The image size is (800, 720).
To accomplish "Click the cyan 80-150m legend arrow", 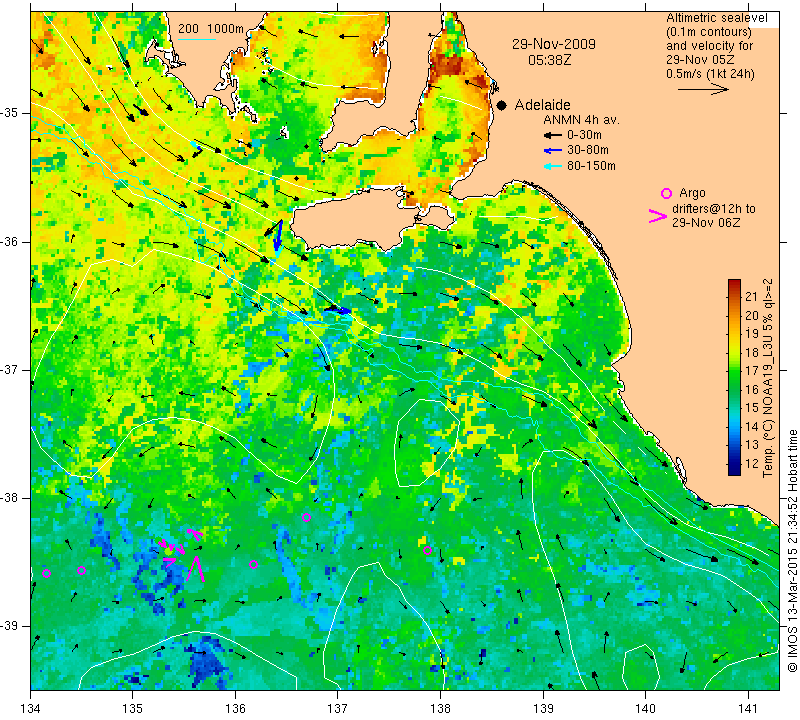I will tap(553, 166).
